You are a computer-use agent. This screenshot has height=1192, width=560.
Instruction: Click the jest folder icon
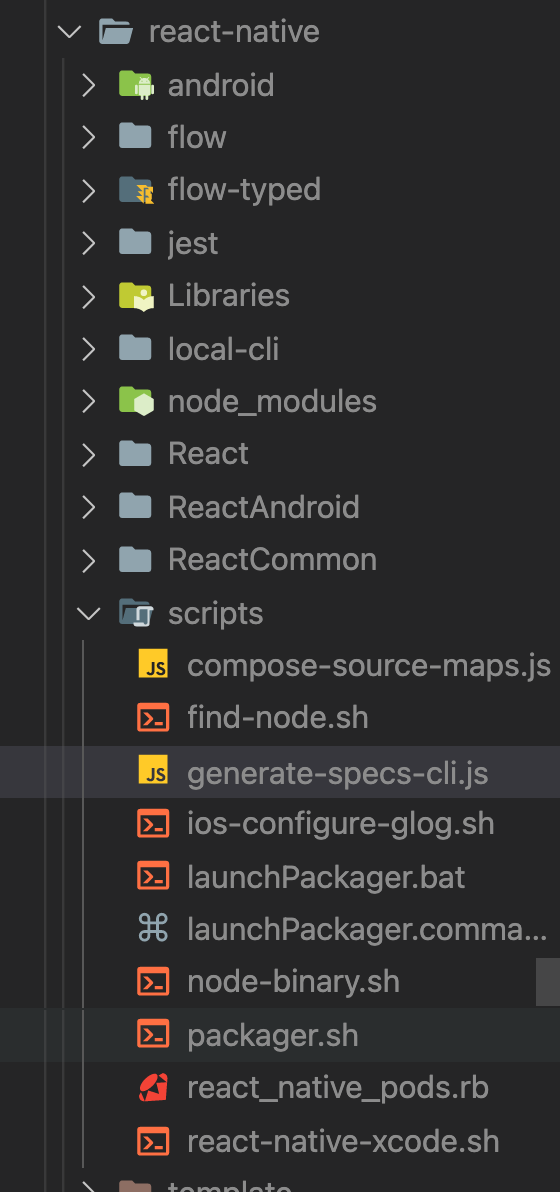(x=135, y=242)
